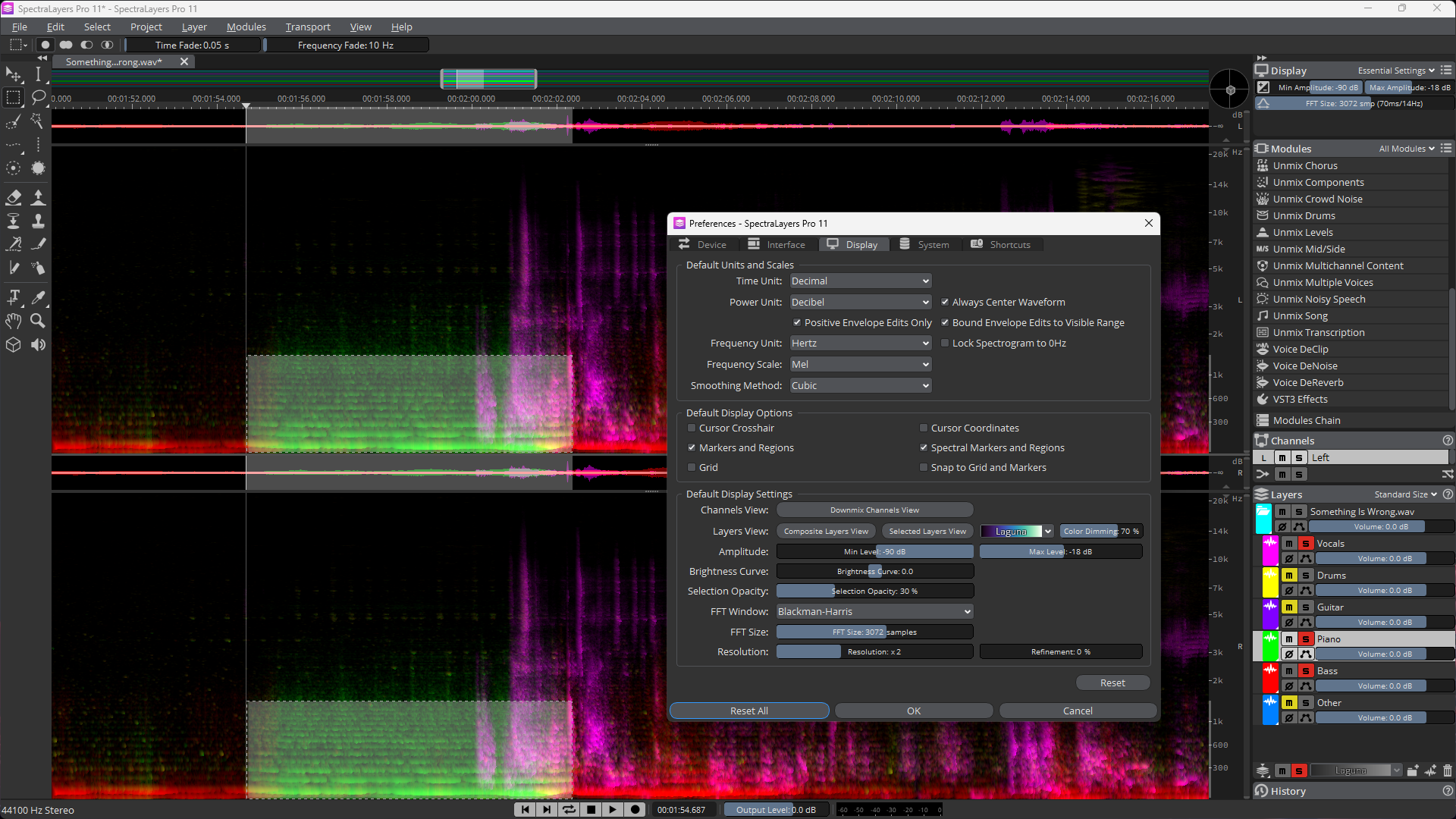Open the Modules menu

246,27
